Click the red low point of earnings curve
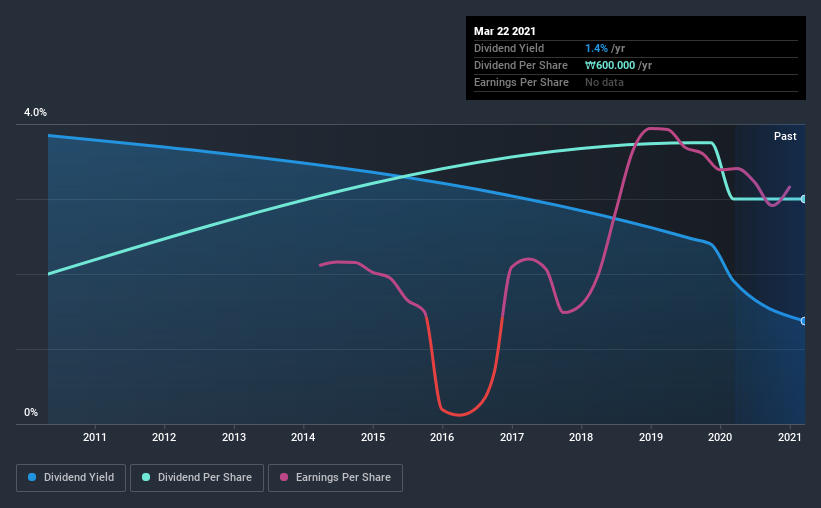This screenshot has height=508, width=821. (460, 415)
